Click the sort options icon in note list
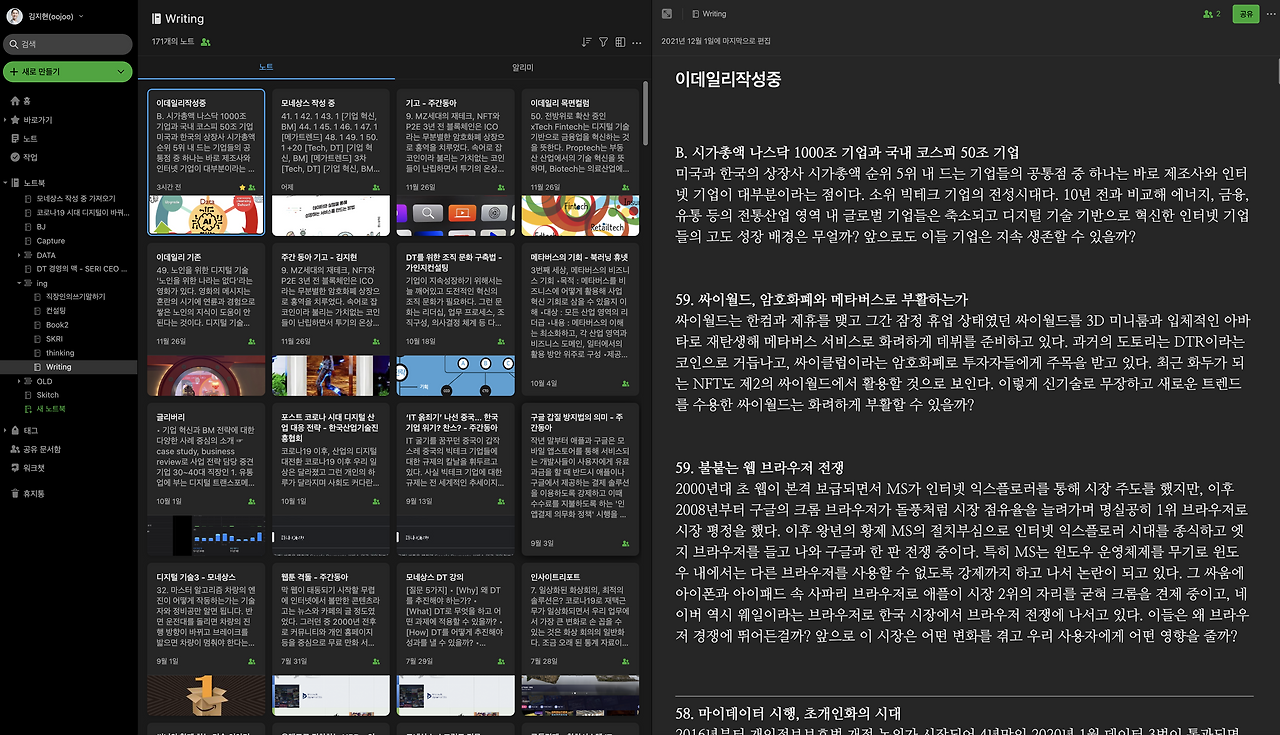This screenshot has width=1280, height=735. click(x=586, y=42)
